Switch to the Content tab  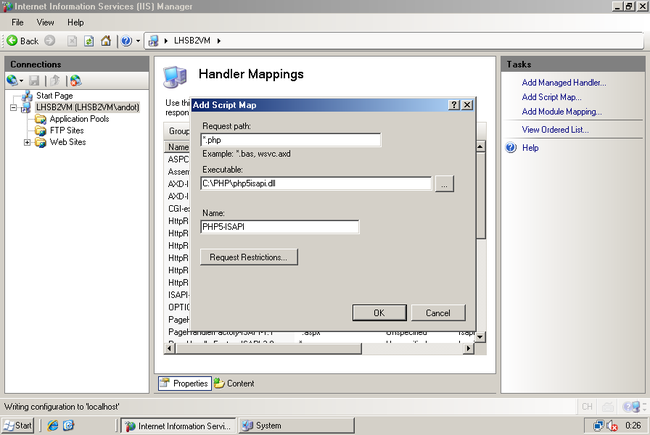tap(234, 383)
